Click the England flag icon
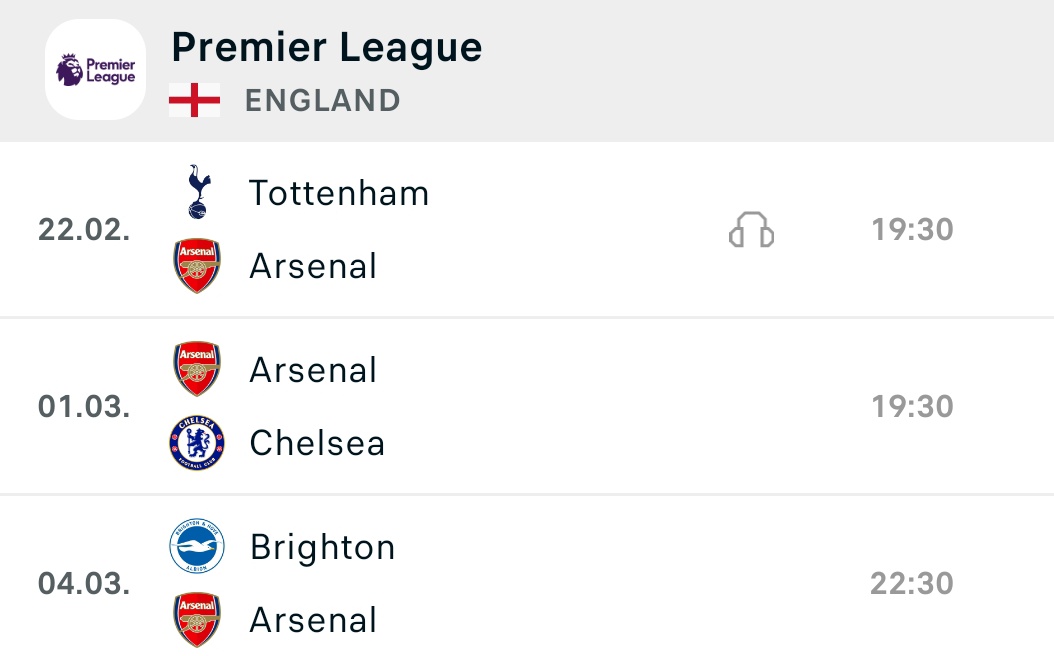1054x656 pixels. (x=194, y=100)
